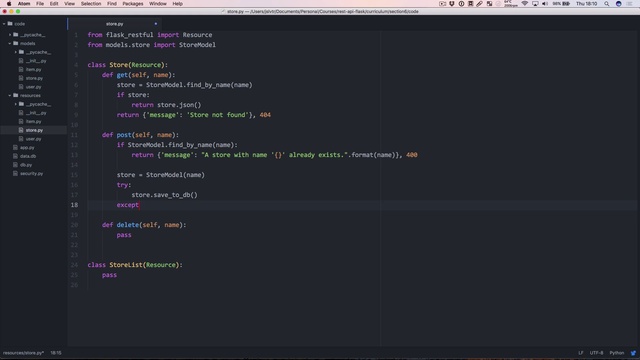Open the File menu
Screen dimensions: 640x360
40,4
